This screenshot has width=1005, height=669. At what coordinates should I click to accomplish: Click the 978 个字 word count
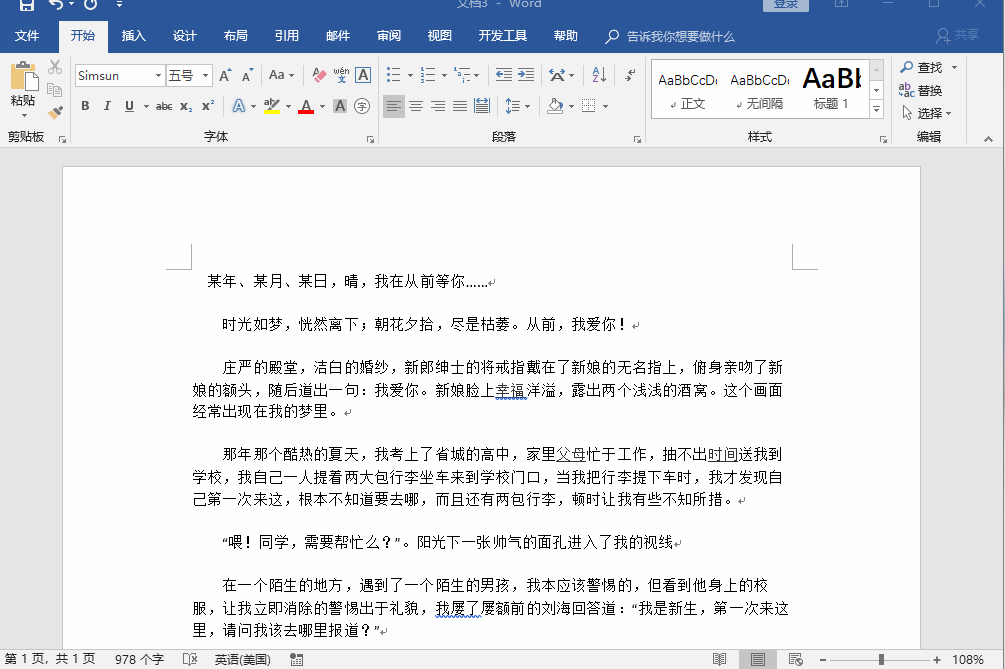[139, 659]
